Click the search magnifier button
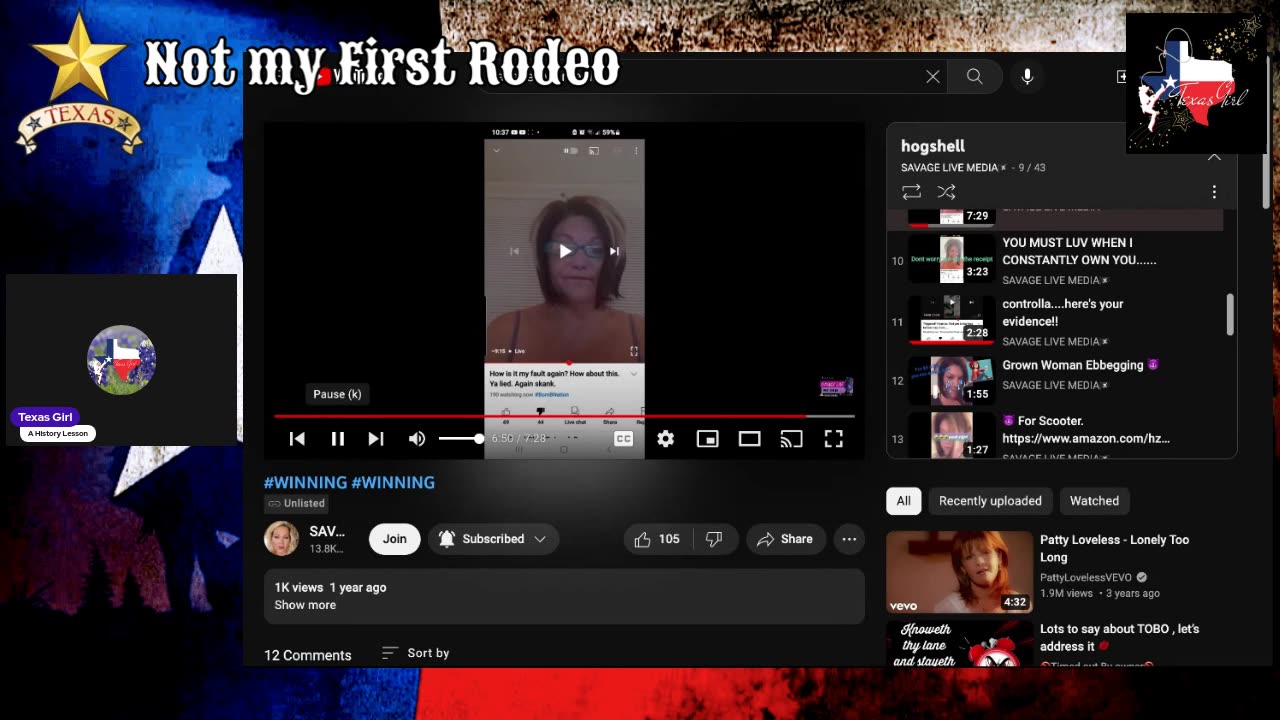This screenshot has height=720, width=1280. click(974, 76)
